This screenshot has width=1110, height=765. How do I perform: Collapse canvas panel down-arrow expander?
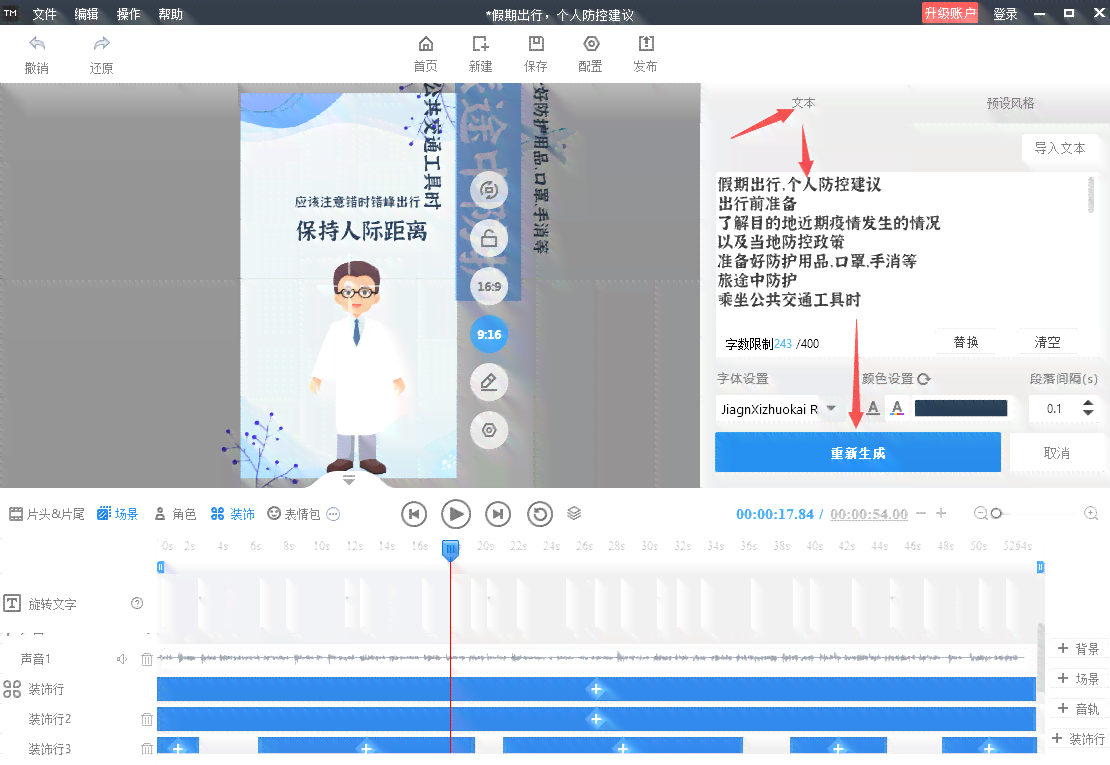coord(349,480)
